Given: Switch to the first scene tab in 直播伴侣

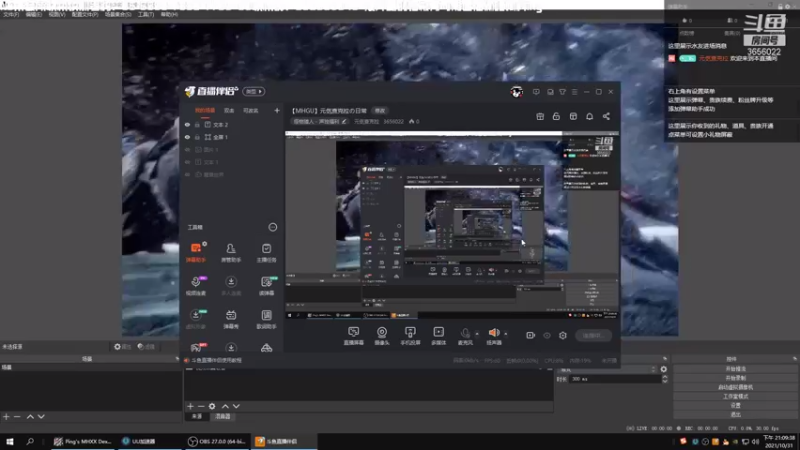Looking at the screenshot, I should [205, 110].
